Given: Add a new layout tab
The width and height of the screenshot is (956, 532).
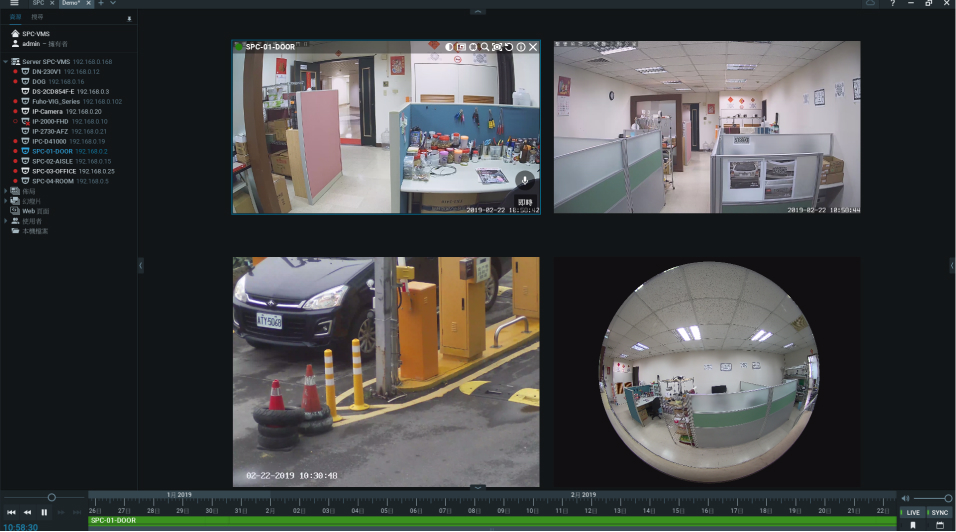Looking at the screenshot, I should click(x=101, y=3).
